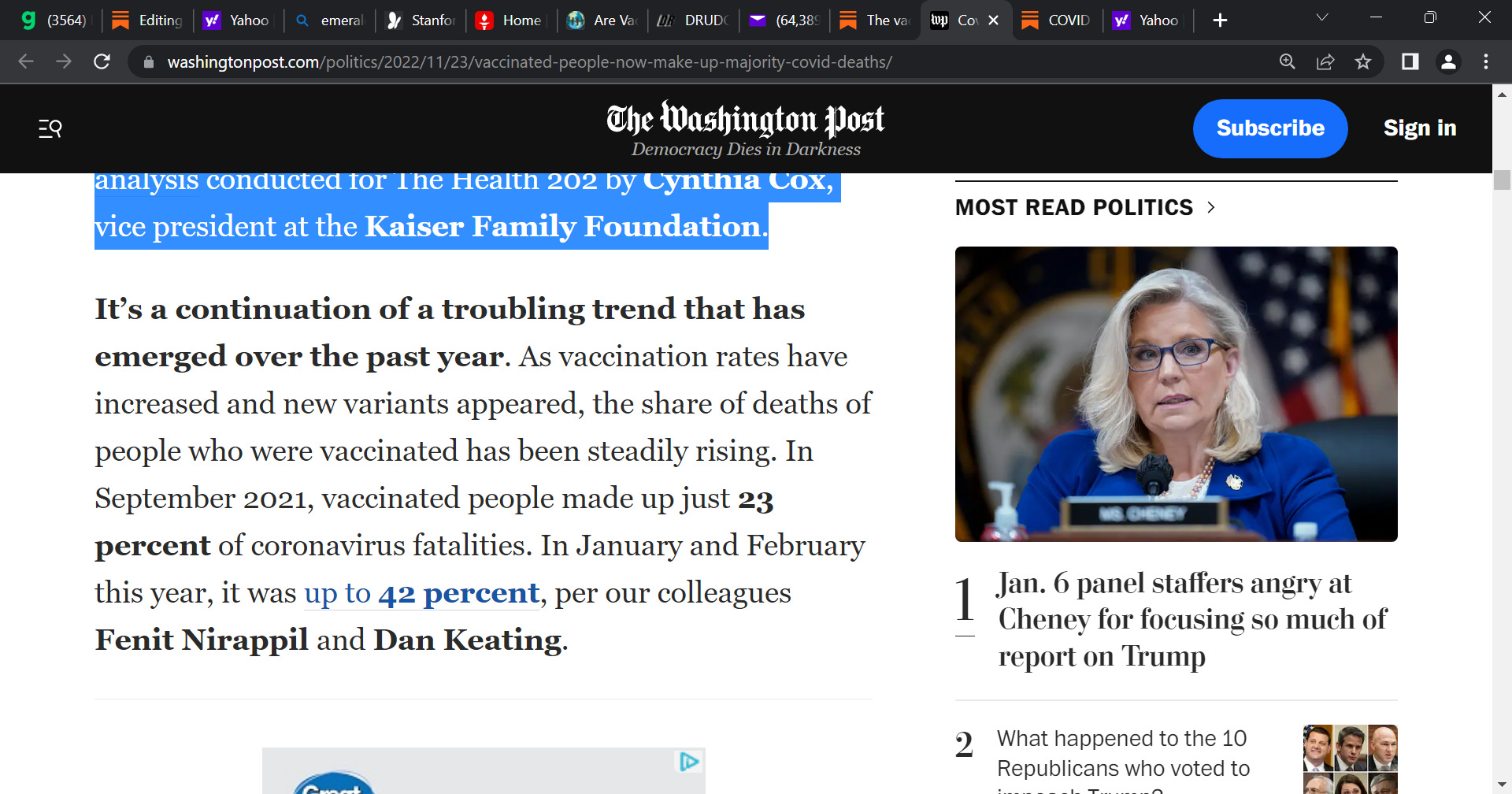Click the URL address bar field
1512x794 pixels.
pyautogui.click(x=528, y=61)
